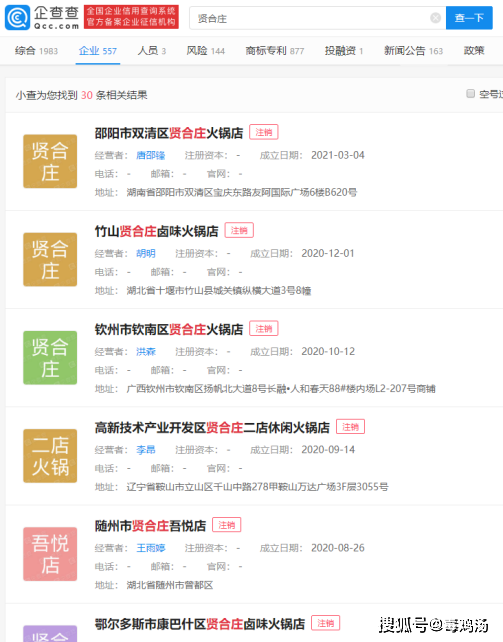The height and width of the screenshot is (642, 503).
Task: Open 鄂尔多斯市康巴什区贤合庄卤味火锅店 link
Action: click(200, 624)
